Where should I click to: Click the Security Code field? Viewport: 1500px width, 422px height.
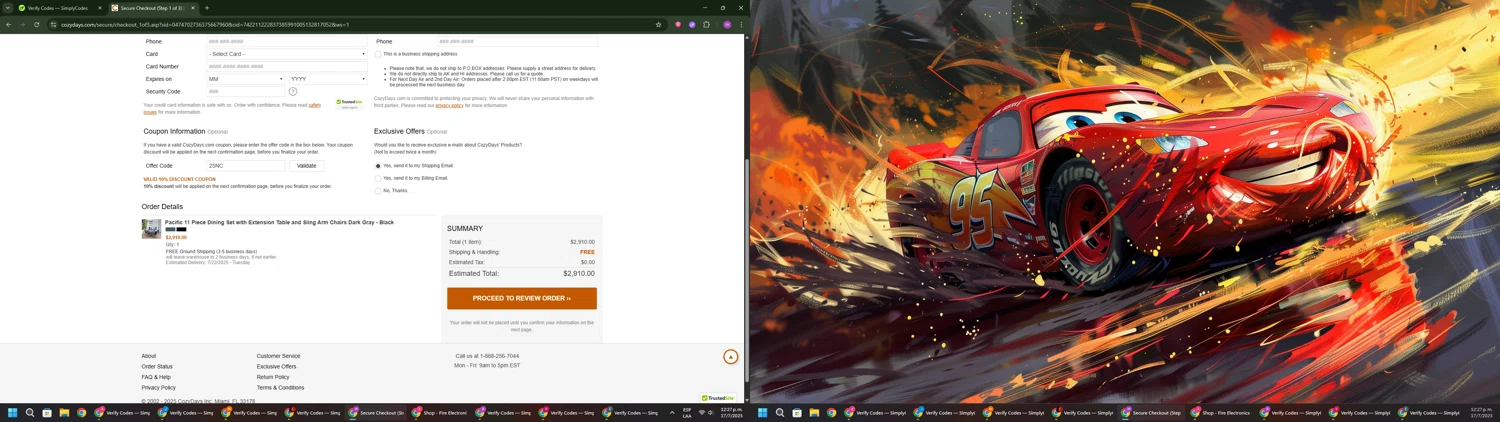pyautogui.click(x=245, y=91)
